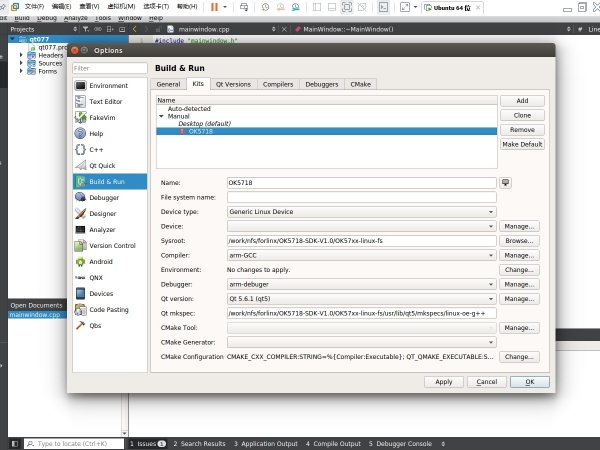This screenshot has height=450, width=600.
Task: Click the kit icon button beside Name
Action: click(506, 183)
